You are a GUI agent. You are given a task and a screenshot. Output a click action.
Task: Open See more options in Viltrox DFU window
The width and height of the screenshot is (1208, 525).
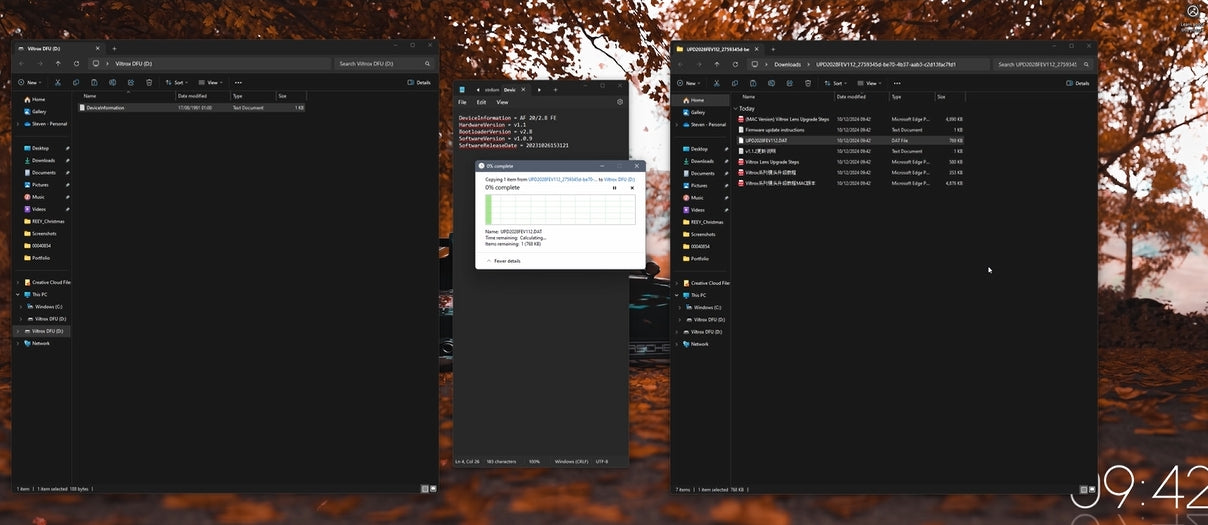[238, 82]
